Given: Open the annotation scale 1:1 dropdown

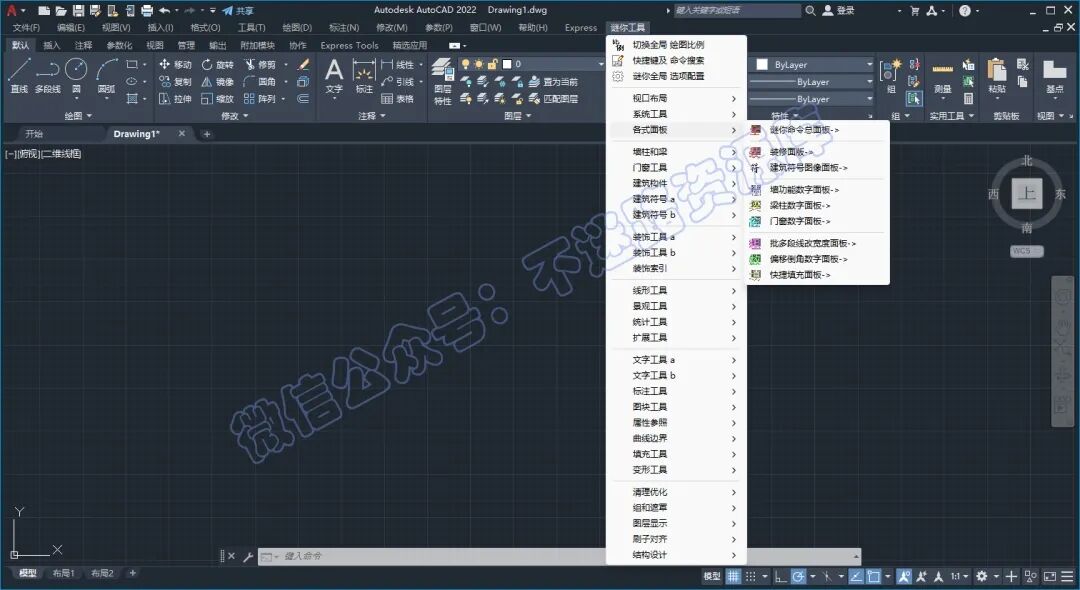Looking at the screenshot, I should 960,576.
